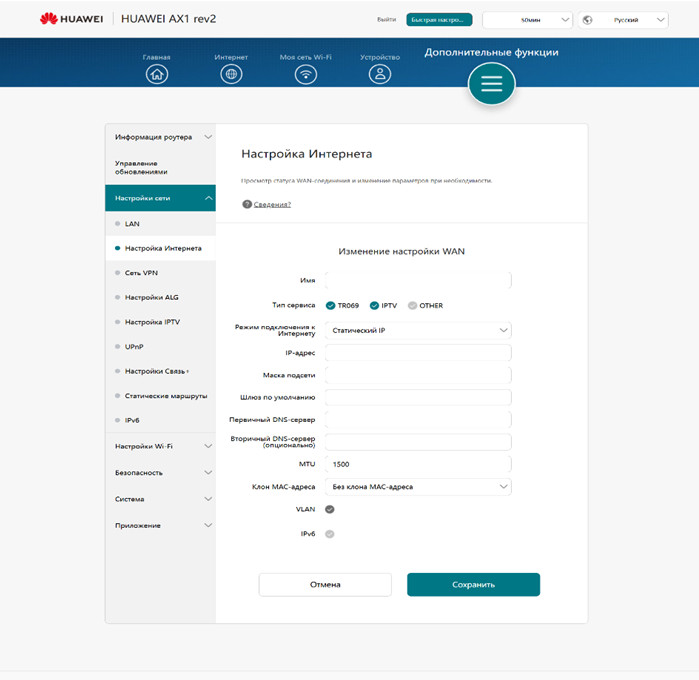
Task: Click the globe icon in language selector
Action: pyautogui.click(x=587, y=19)
